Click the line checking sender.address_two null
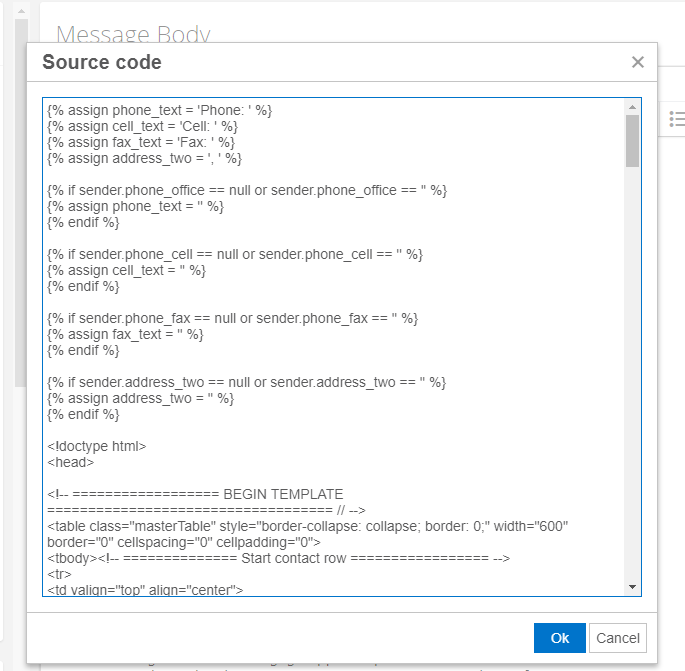Viewport: 685px width, 671px height. click(x=246, y=382)
